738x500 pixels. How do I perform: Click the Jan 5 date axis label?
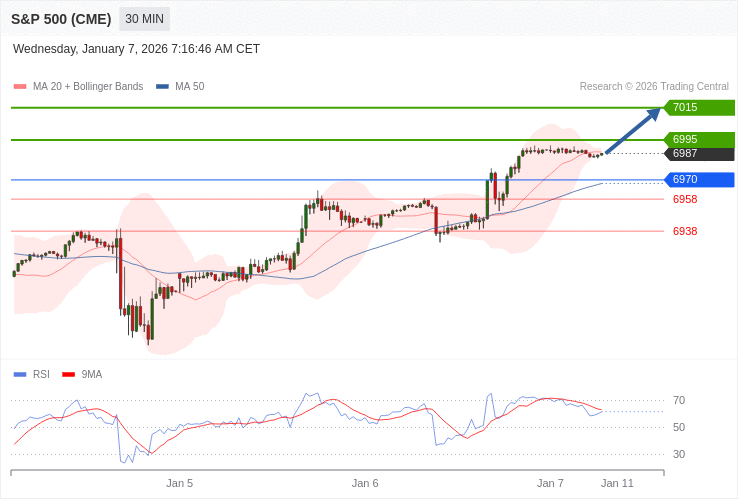tap(179, 484)
